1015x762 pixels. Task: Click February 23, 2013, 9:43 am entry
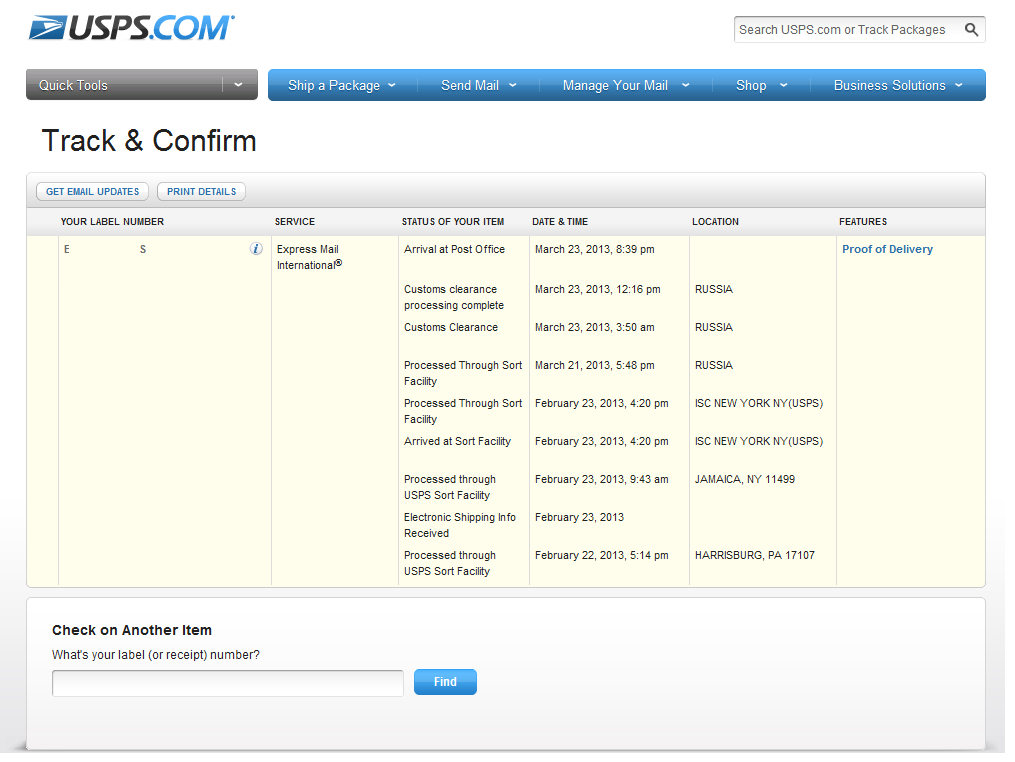(x=601, y=479)
